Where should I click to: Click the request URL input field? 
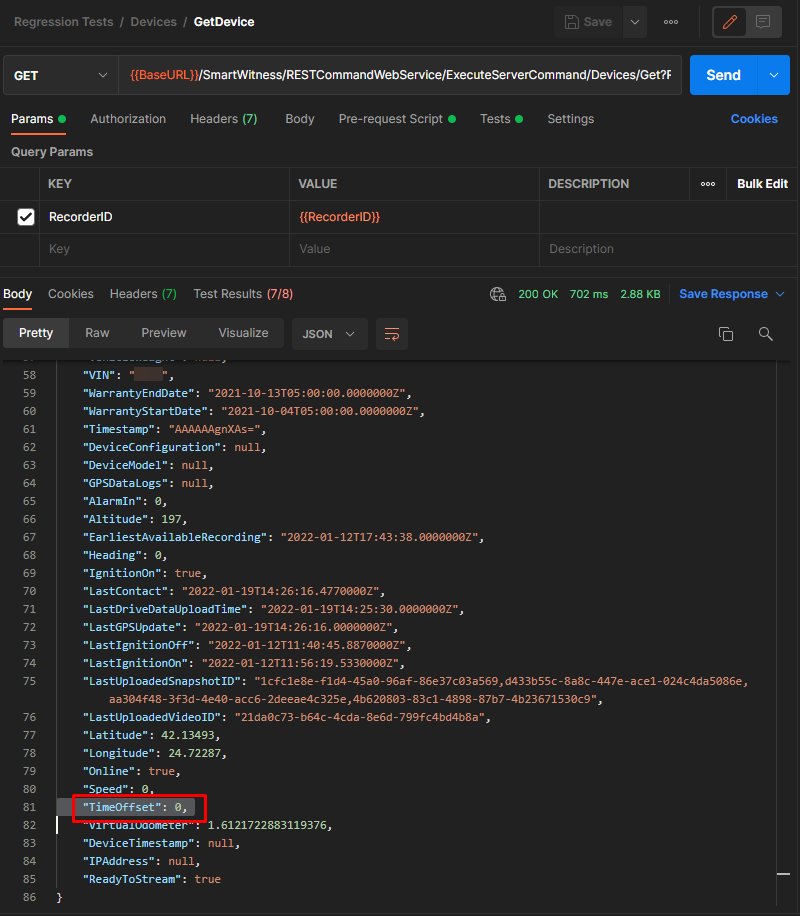(x=400, y=74)
